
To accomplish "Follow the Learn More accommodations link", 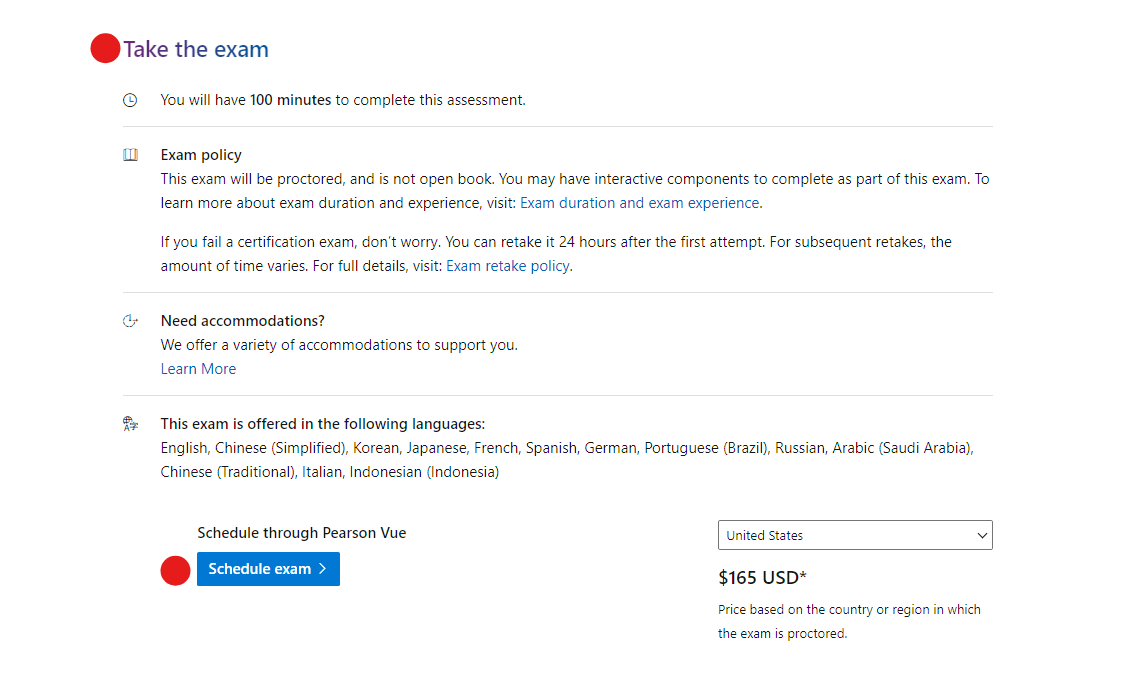I will 198,369.
